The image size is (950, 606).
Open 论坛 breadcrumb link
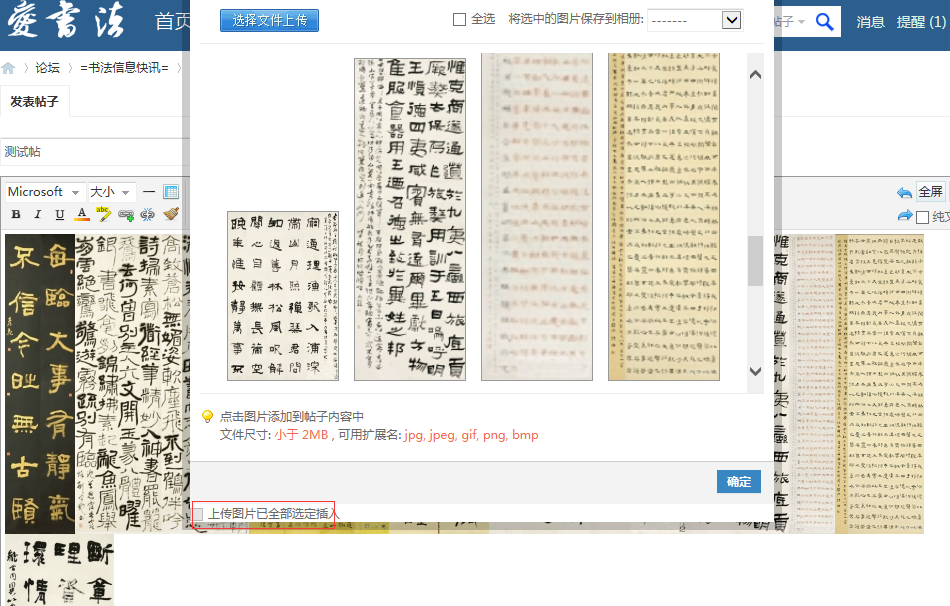pyautogui.click(x=47, y=68)
